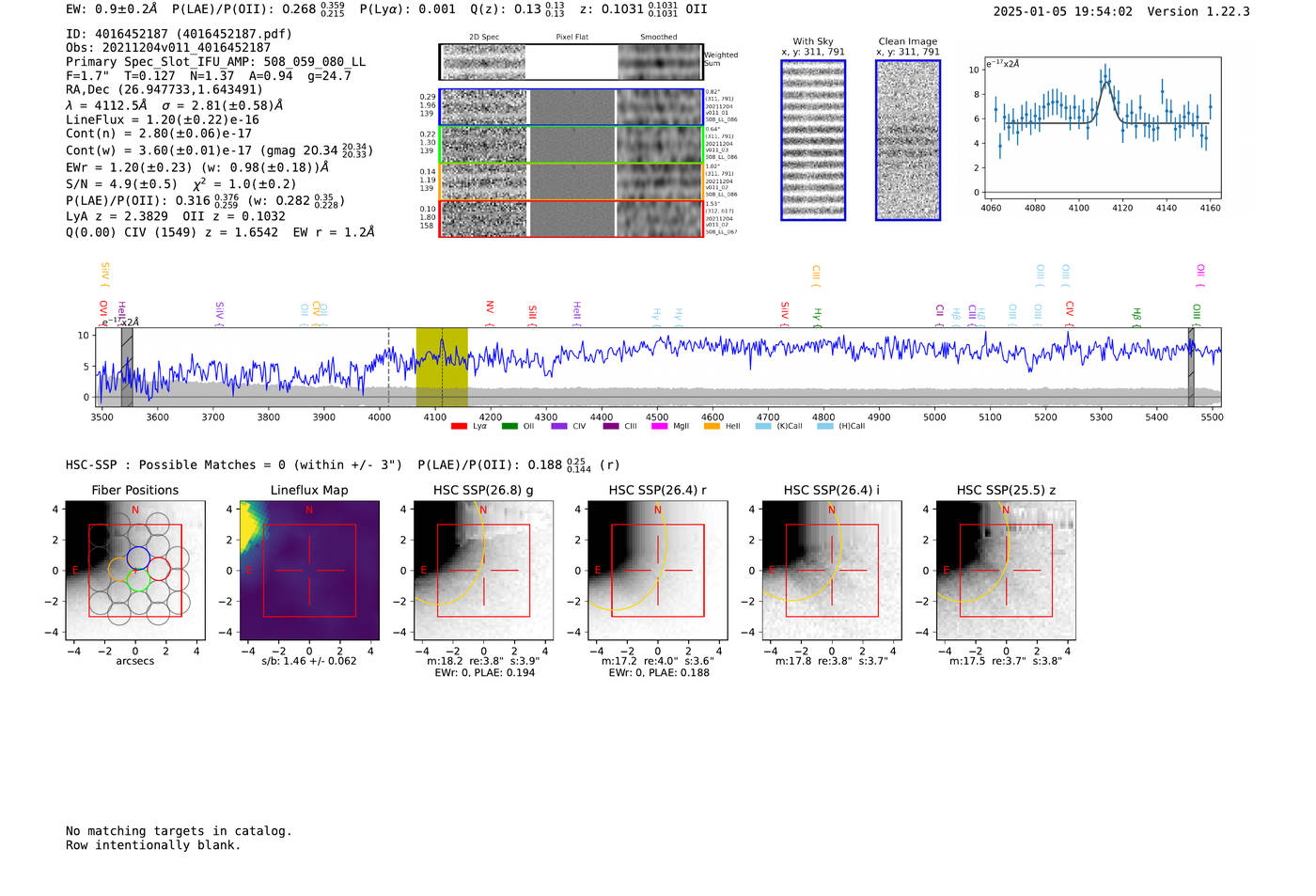The width and height of the screenshot is (1316, 896).
Task: Click the ID 4016452187 text line
Action: (x=179, y=34)
